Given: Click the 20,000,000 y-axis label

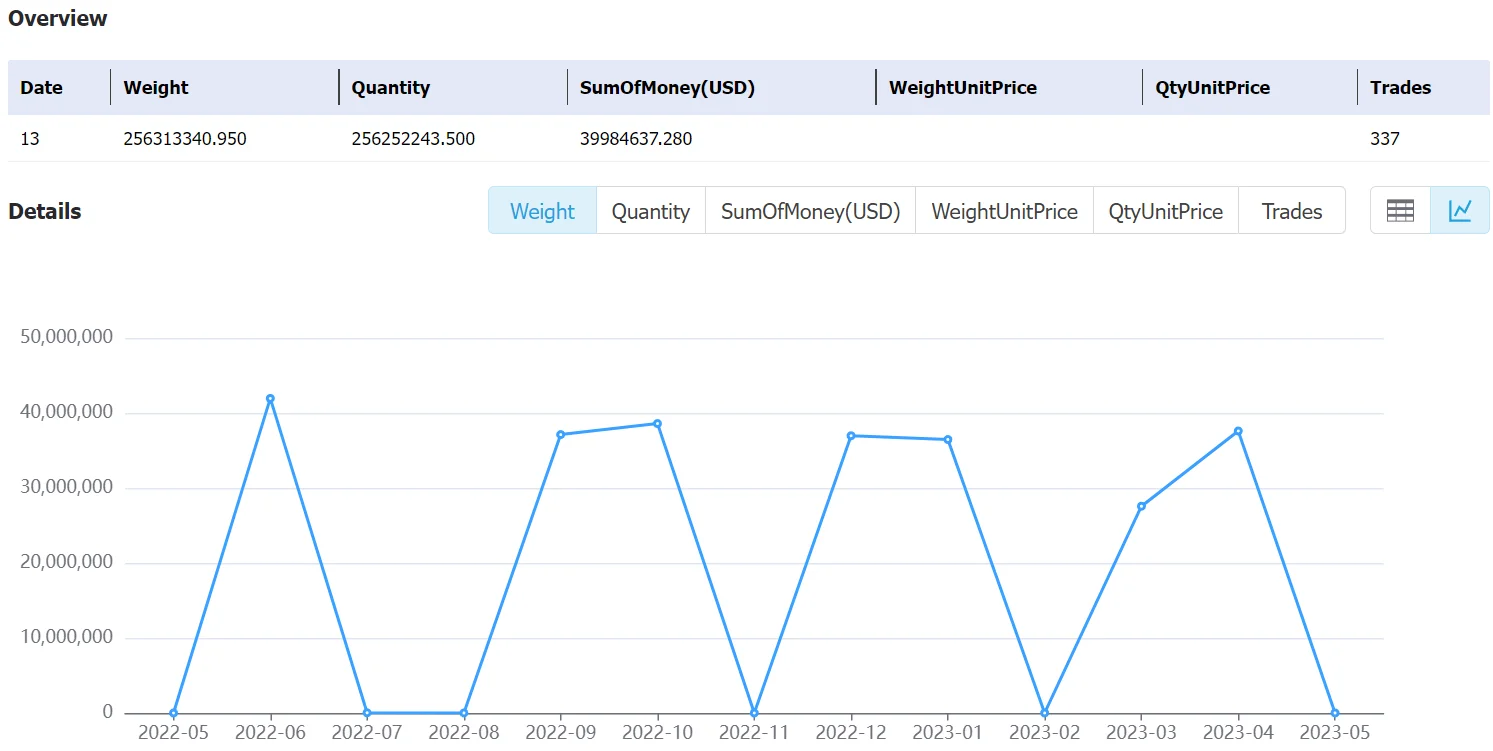Looking at the screenshot, I should click(x=67, y=562).
